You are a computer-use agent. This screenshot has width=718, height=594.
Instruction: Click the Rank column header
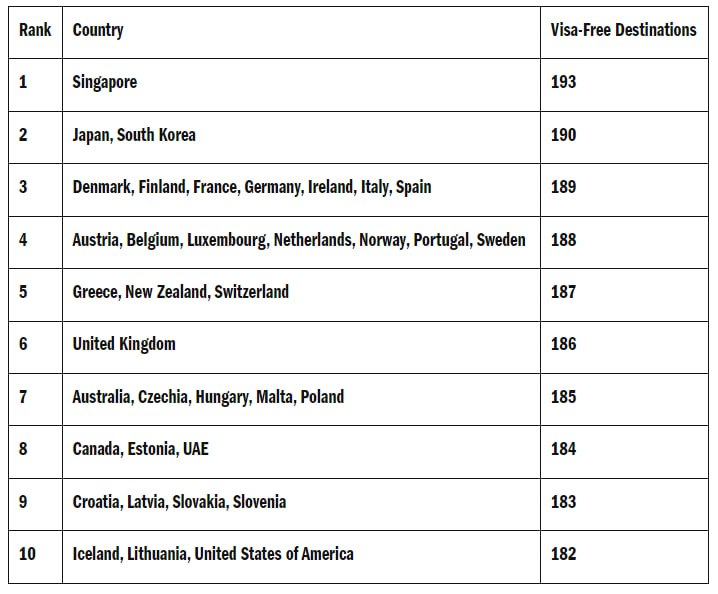(x=35, y=30)
